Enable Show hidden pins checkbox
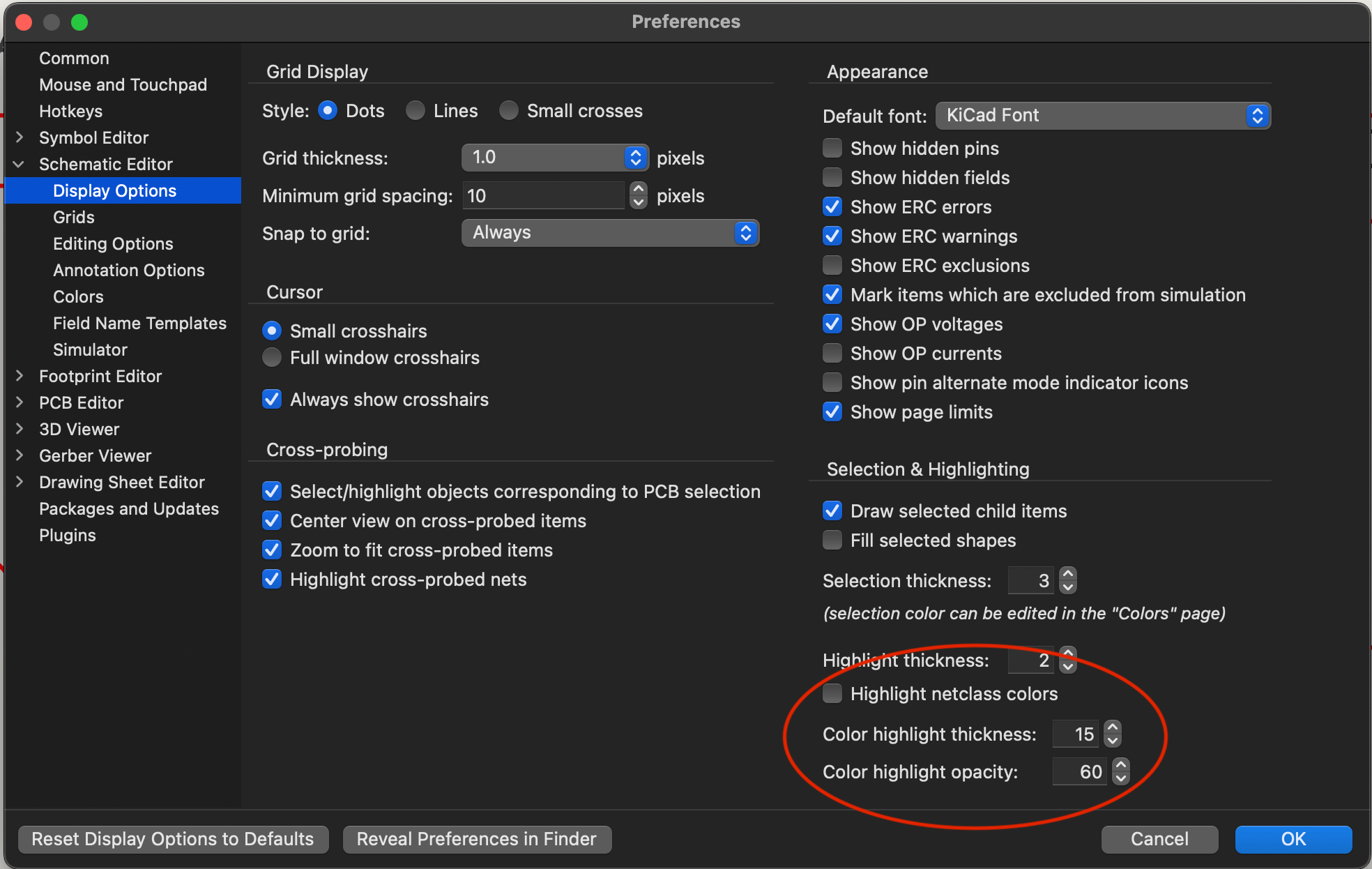 [832, 148]
